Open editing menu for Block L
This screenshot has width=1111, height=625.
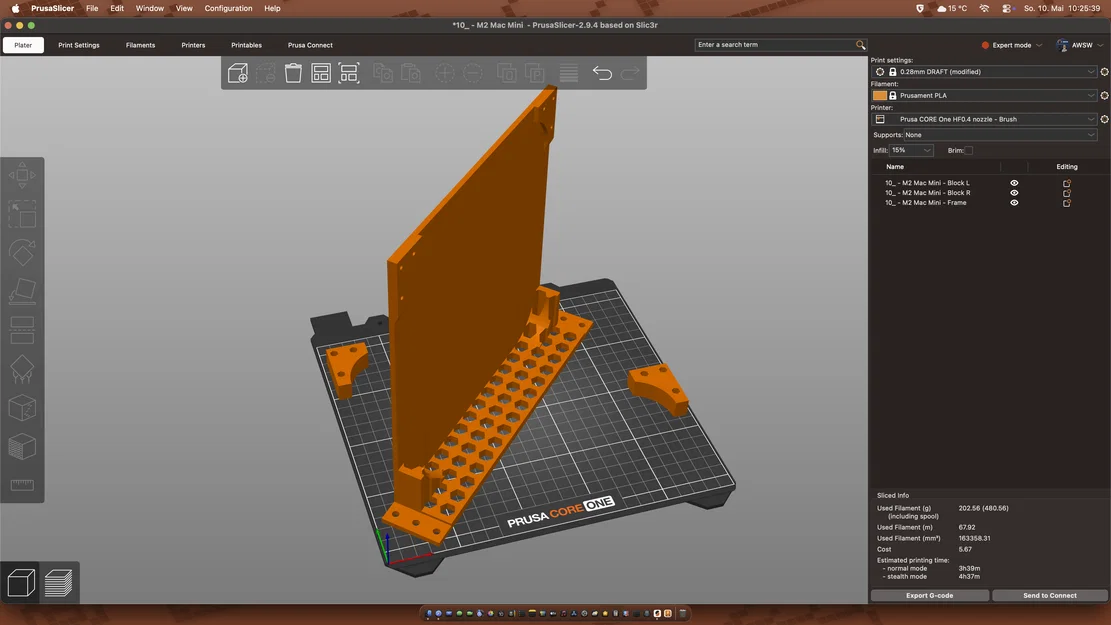click(x=1066, y=183)
